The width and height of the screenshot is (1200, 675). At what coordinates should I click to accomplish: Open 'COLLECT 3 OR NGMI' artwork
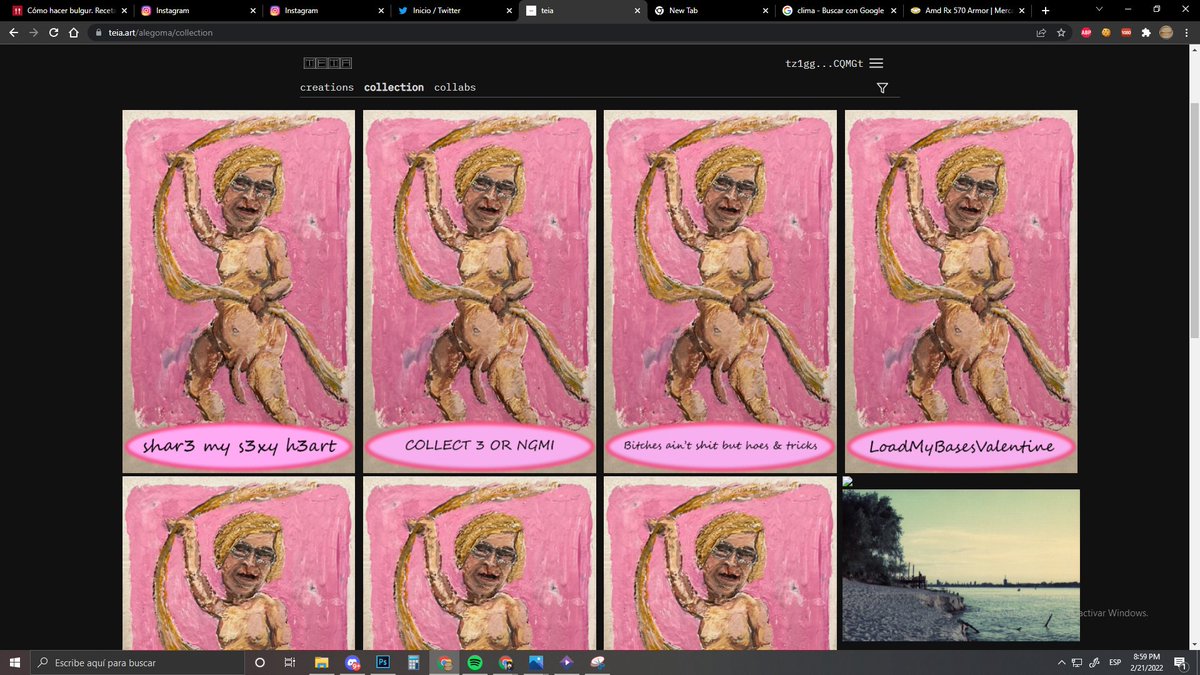click(x=479, y=291)
